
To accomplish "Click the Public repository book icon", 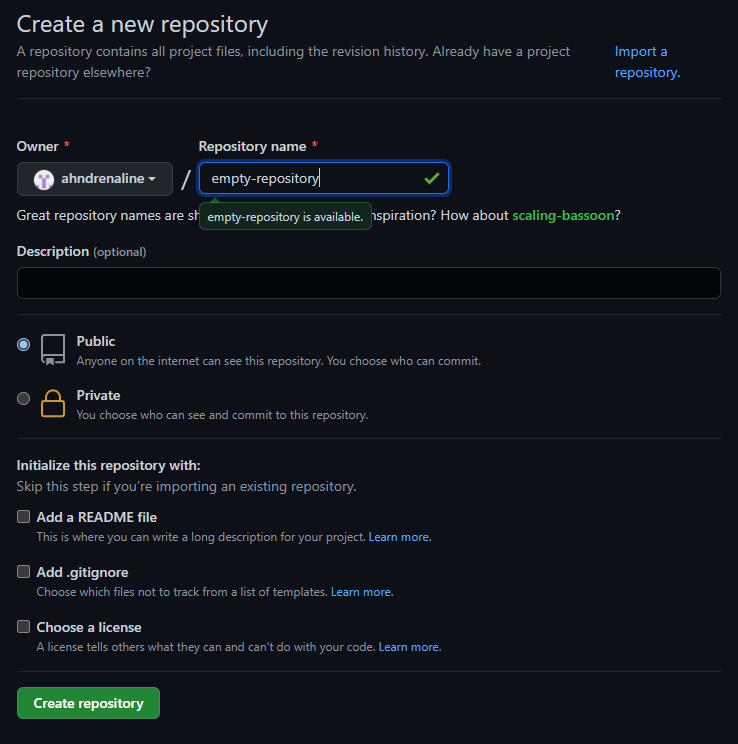I will pyautogui.click(x=53, y=350).
